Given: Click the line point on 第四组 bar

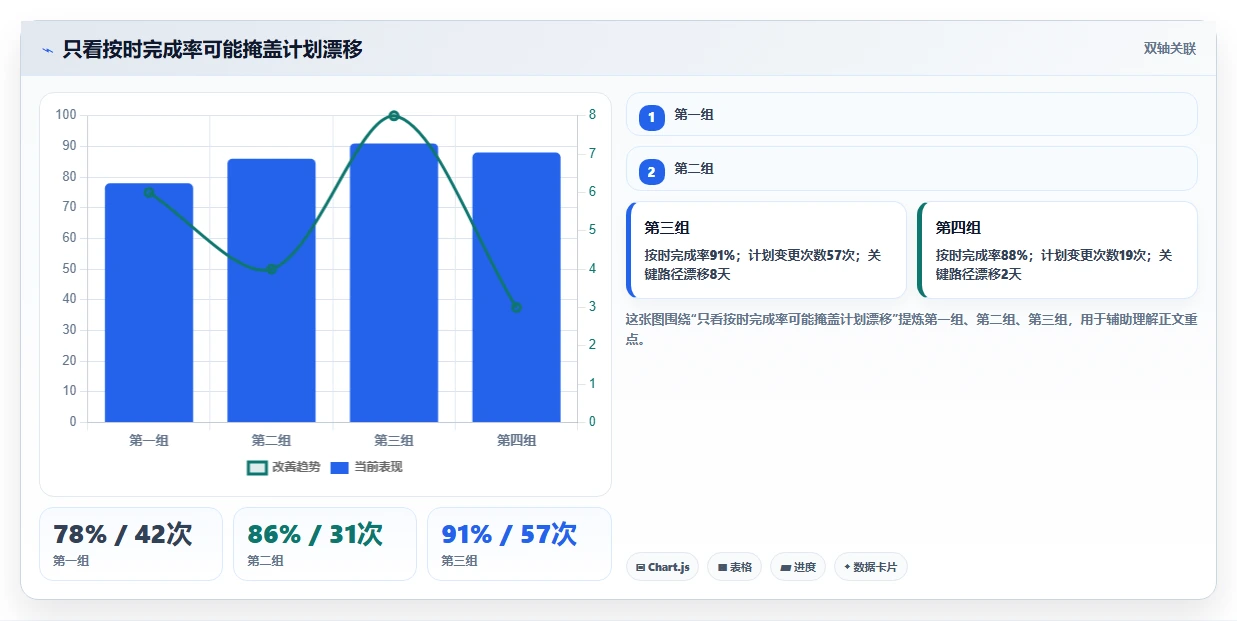Looking at the screenshot, I should pyautogui.click(x=516, y=307).
